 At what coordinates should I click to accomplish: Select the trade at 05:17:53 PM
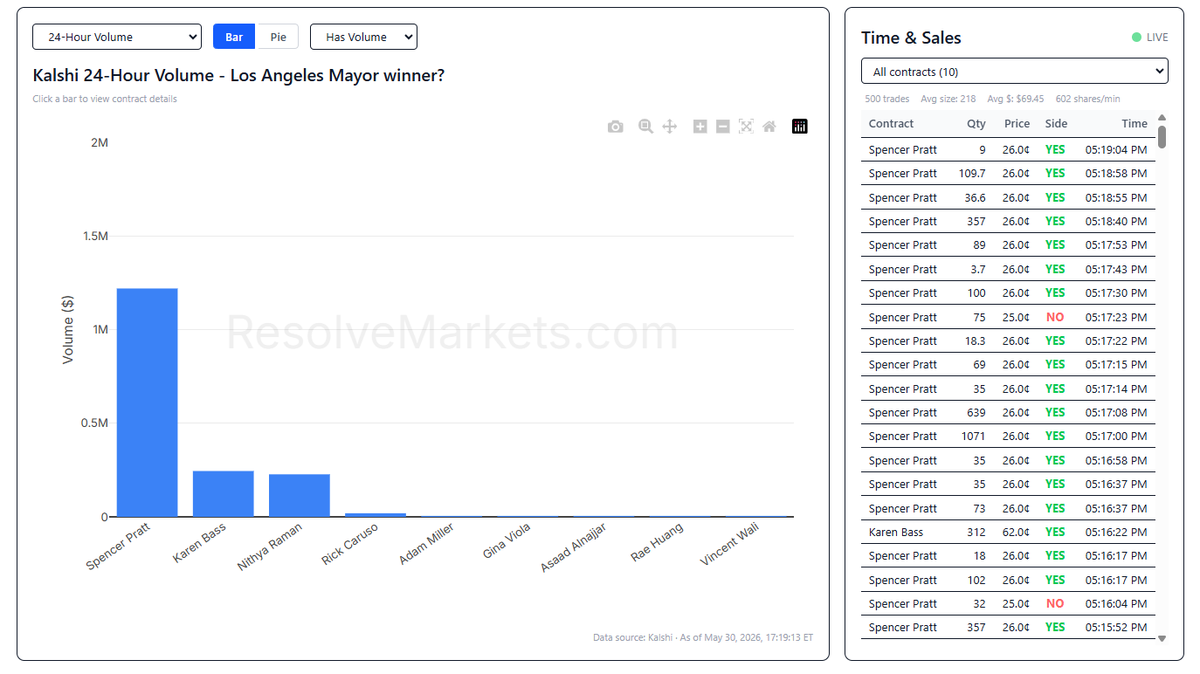(1008, 245)
